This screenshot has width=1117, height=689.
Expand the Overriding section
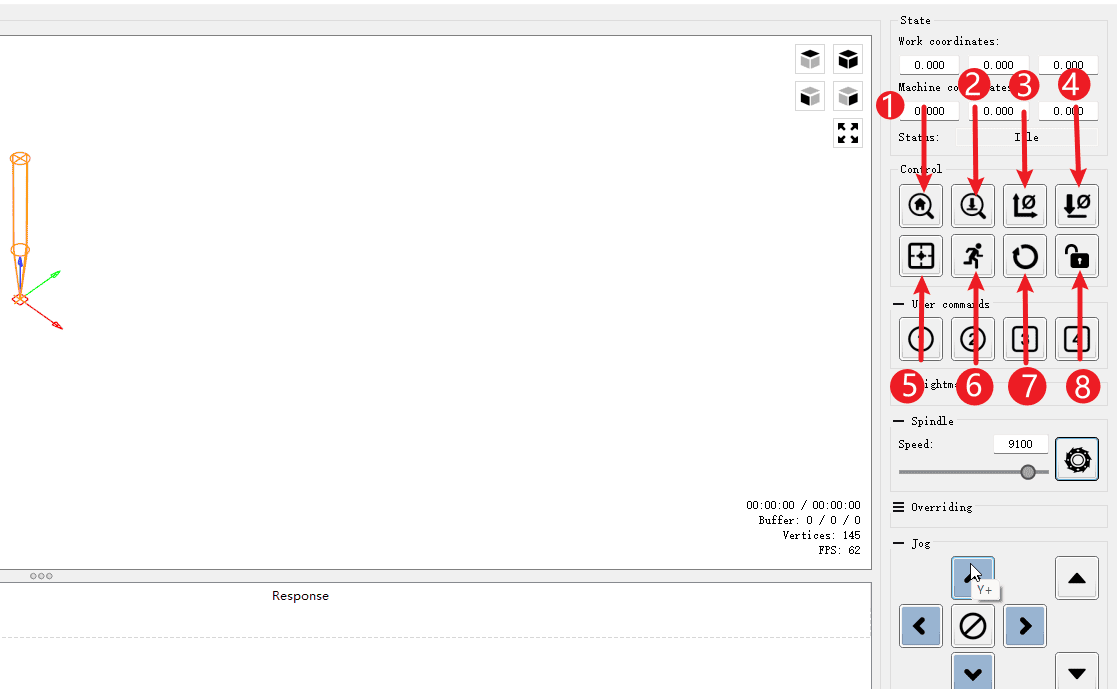pos(899,507)
